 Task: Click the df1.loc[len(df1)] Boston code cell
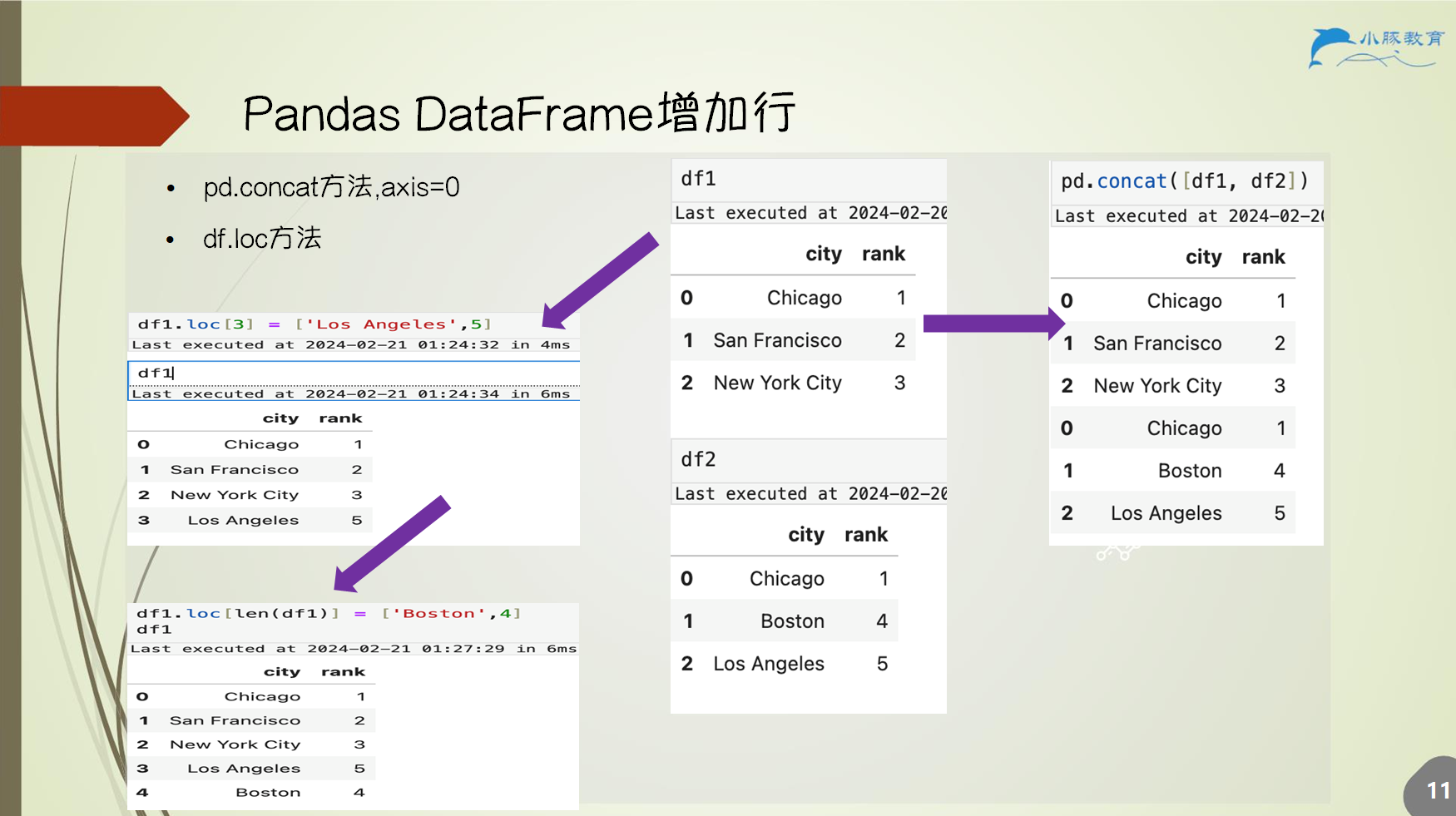[354, 621]
